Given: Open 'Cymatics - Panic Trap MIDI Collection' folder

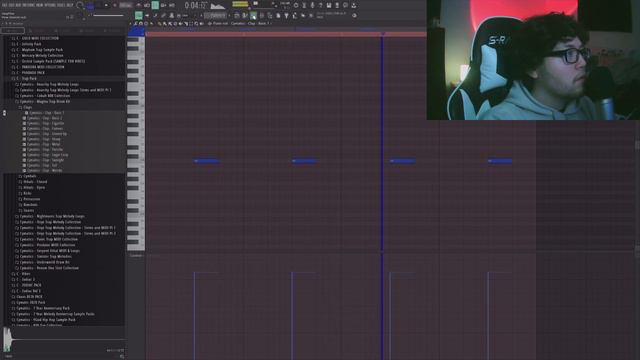Looking at the screenshot, I should [49, 239].
